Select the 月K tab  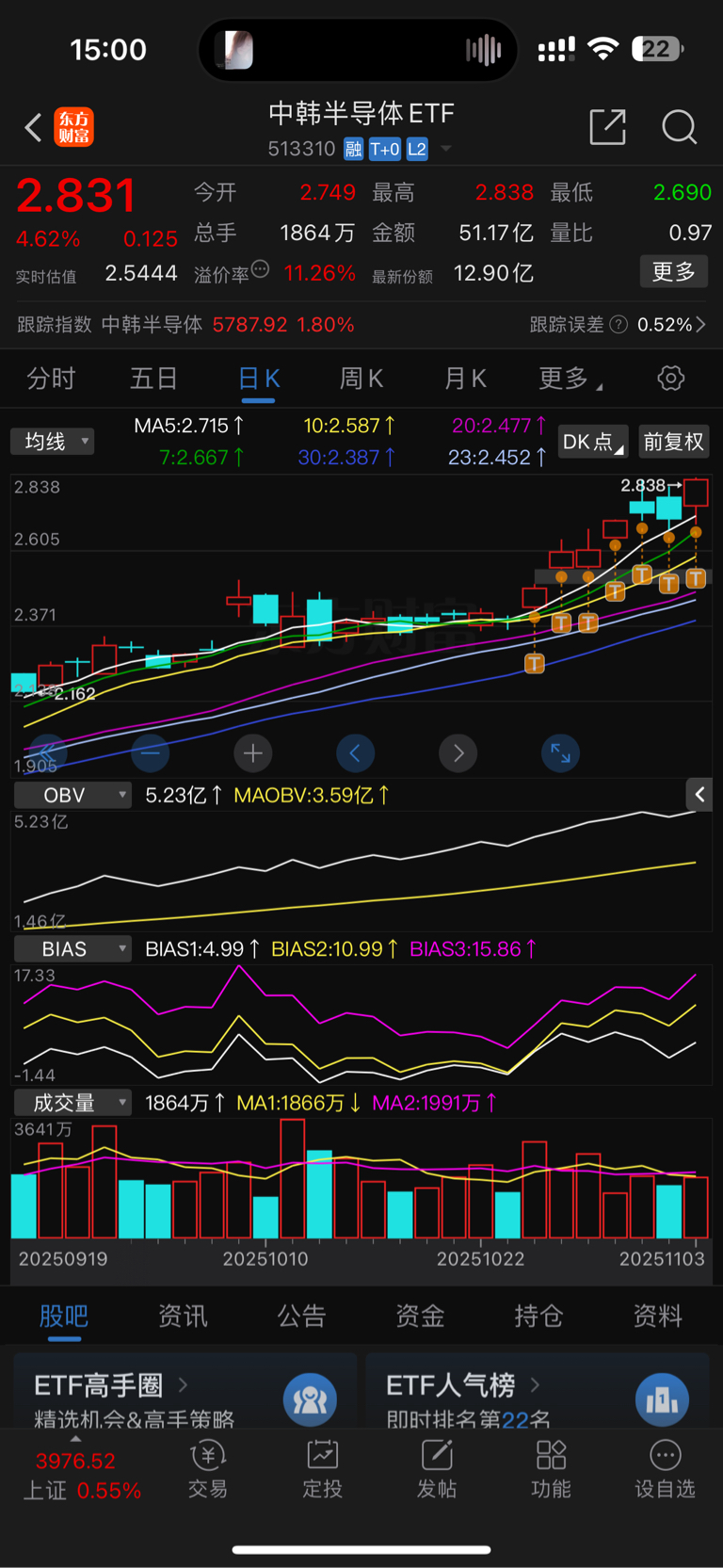[x=465, y=379]
